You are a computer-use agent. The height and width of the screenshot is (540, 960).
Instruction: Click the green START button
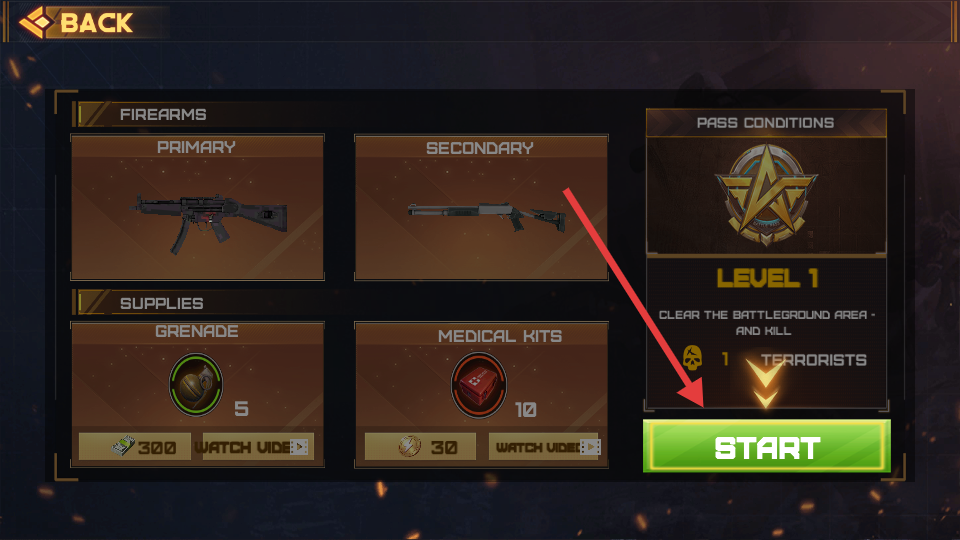[767, 446]
